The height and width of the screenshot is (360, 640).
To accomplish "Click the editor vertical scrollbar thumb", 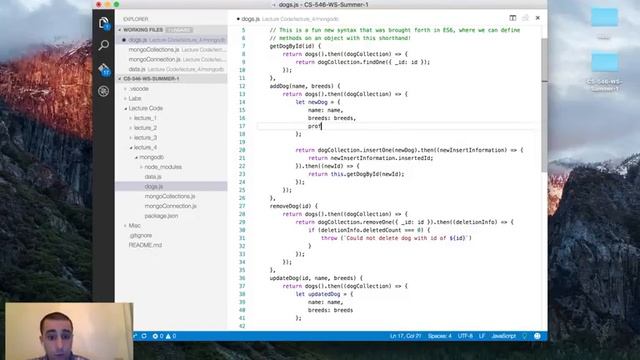I will pos(544,105).
